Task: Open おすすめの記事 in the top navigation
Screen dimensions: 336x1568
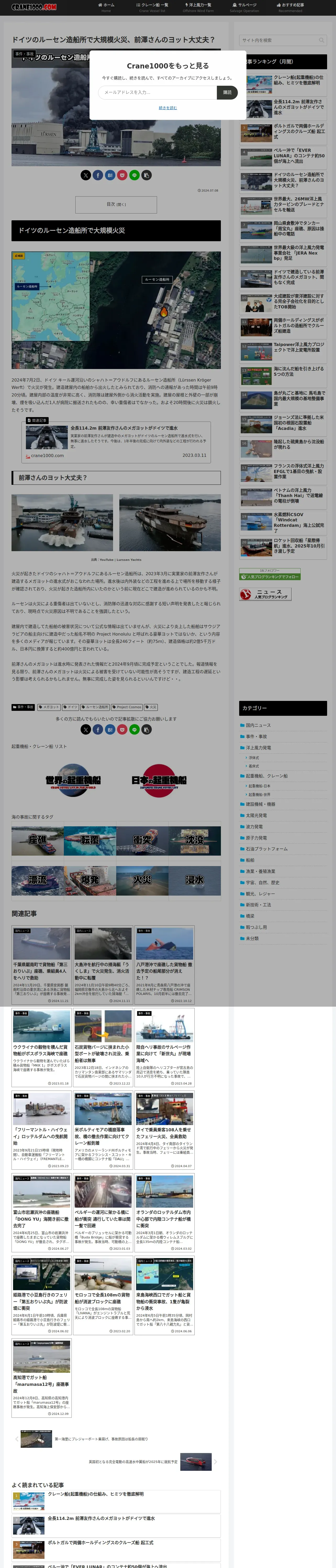Action: 290,7
